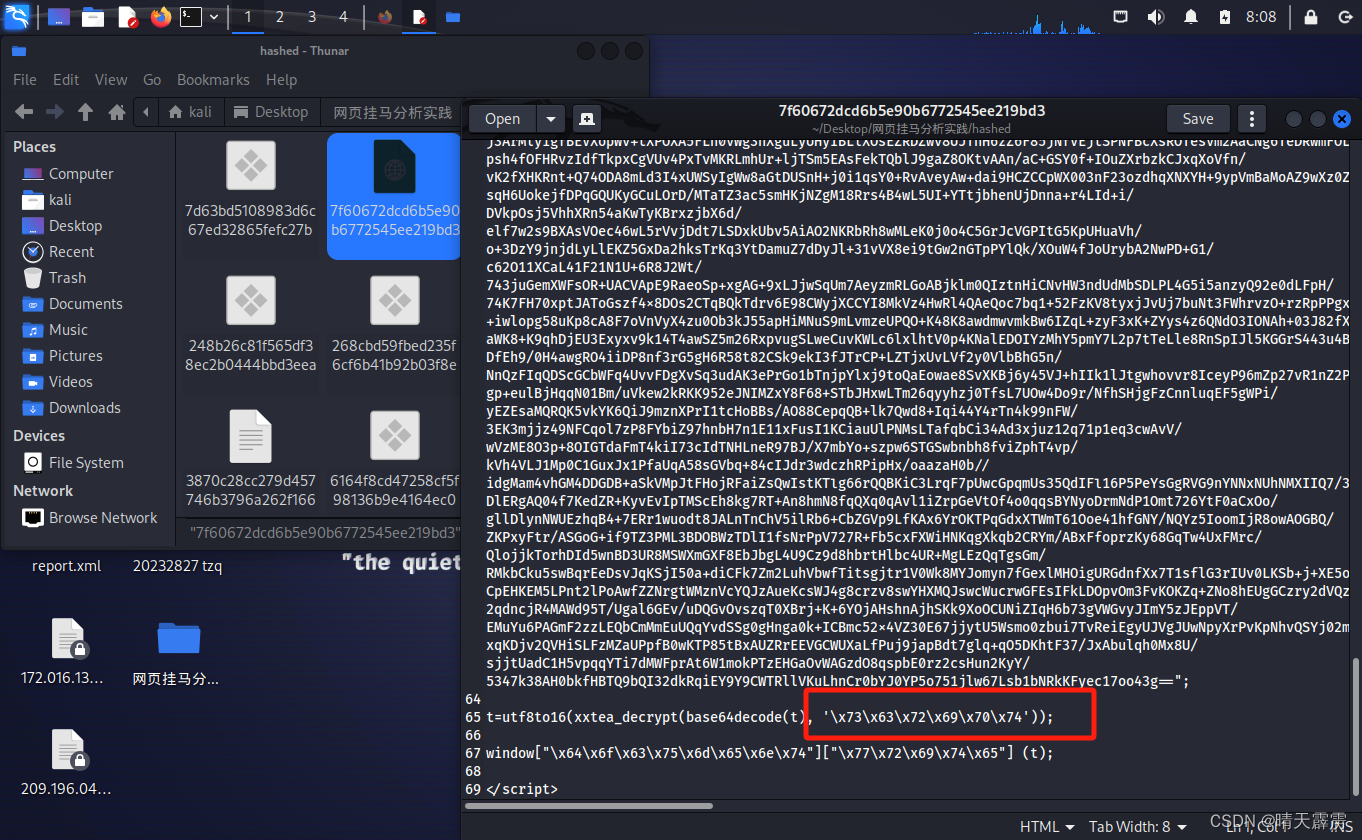This screenshot has width=1362, height=840.
Task: Create a new document in editor
Action: 586,119
